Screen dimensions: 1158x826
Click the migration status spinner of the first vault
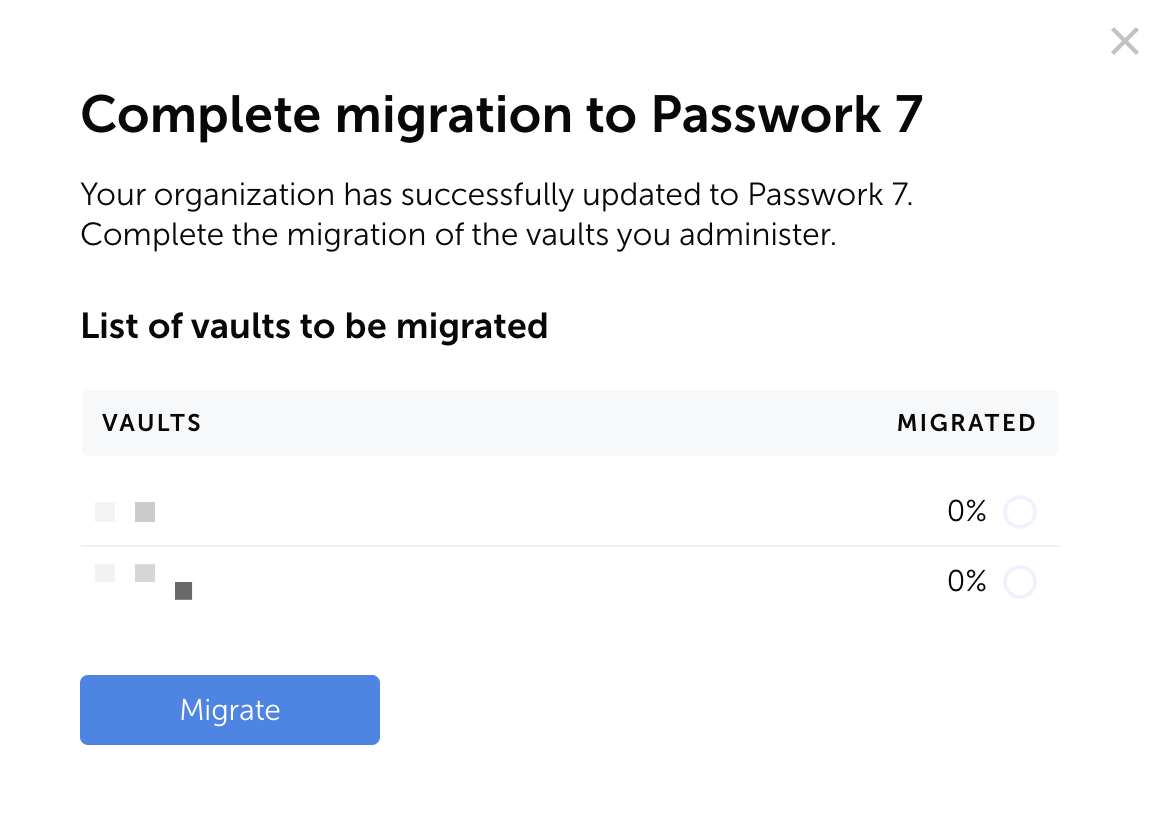[x=1020, y=512]
